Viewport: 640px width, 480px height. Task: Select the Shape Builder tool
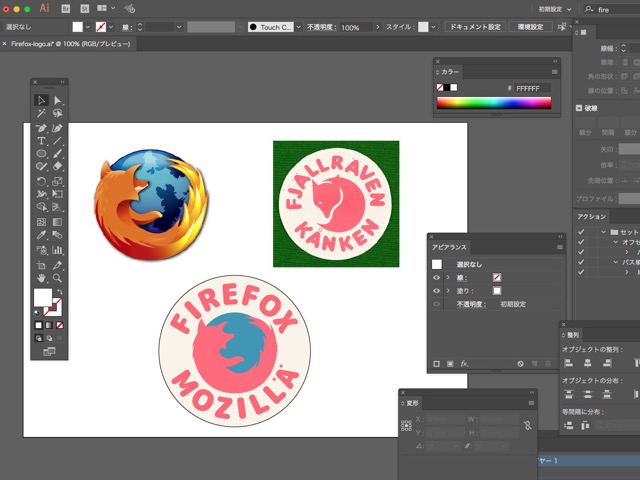pyautogui.click(x=41, y=207)
